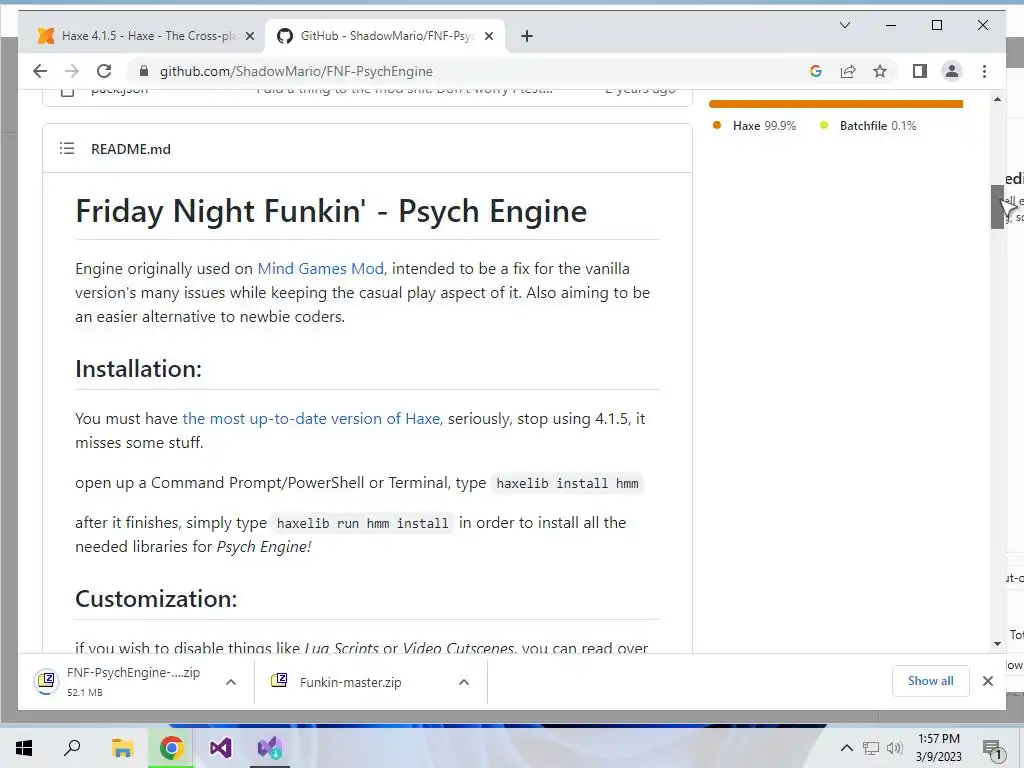Open a new browser tab

(x=527, y=36)
